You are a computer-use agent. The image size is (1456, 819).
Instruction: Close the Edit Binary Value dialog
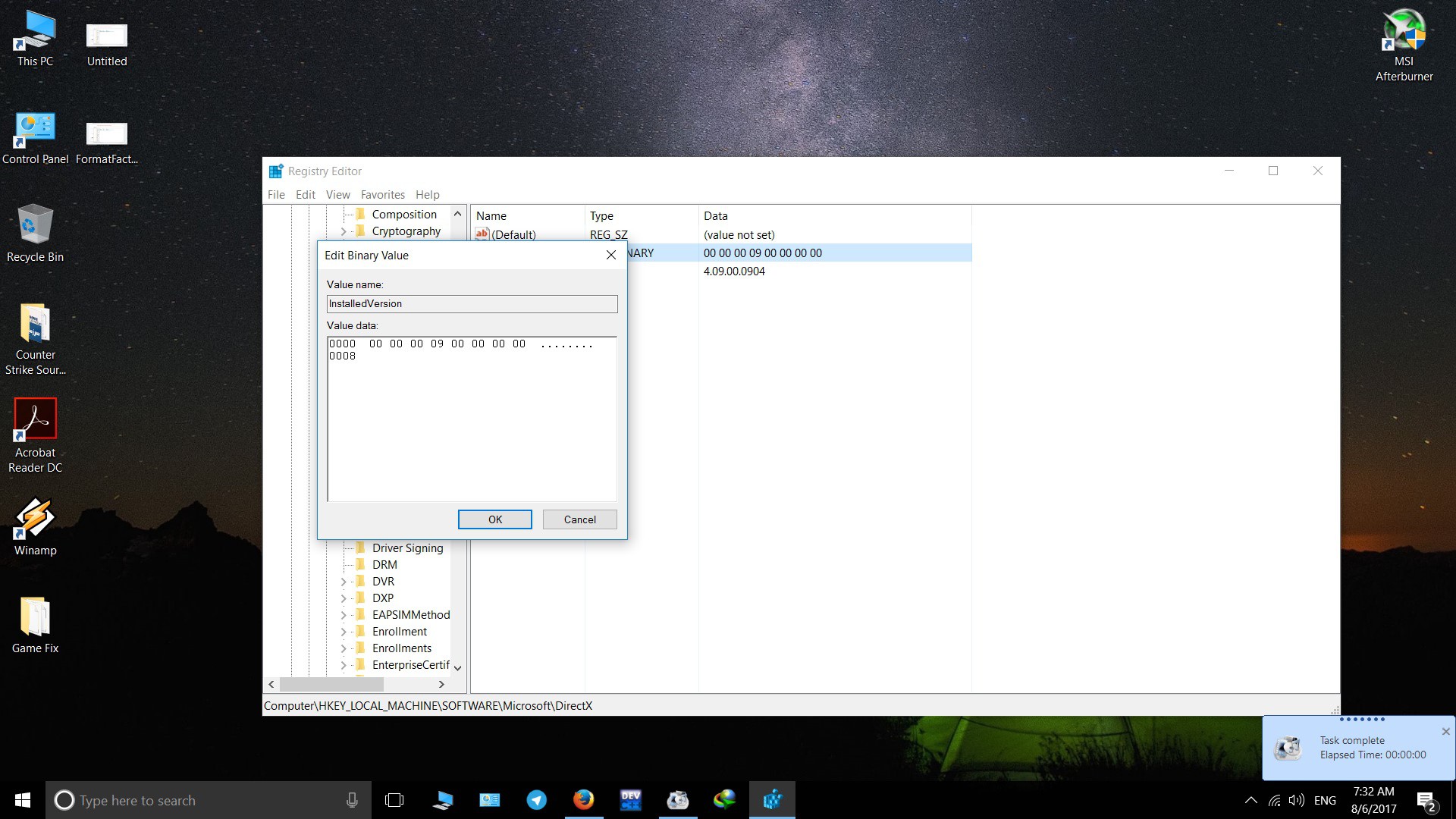611,256
